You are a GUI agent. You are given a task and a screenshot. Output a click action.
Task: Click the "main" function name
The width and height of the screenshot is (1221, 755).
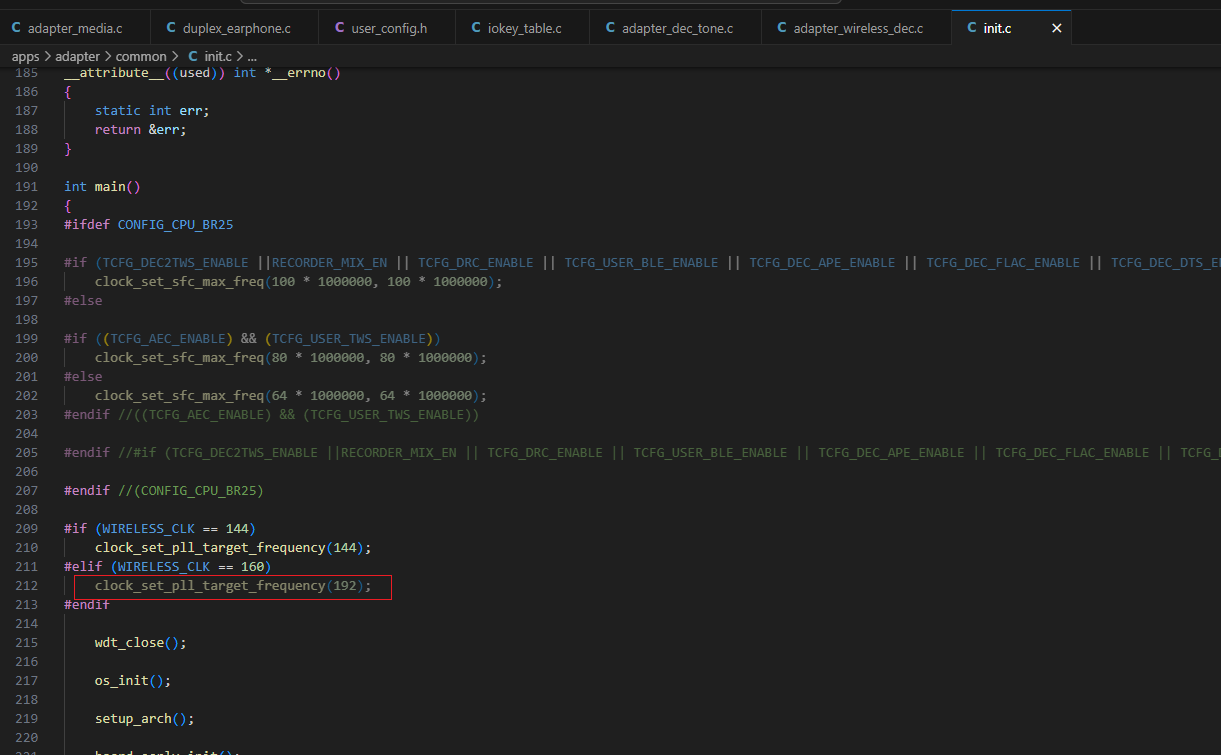pos(110,186)
